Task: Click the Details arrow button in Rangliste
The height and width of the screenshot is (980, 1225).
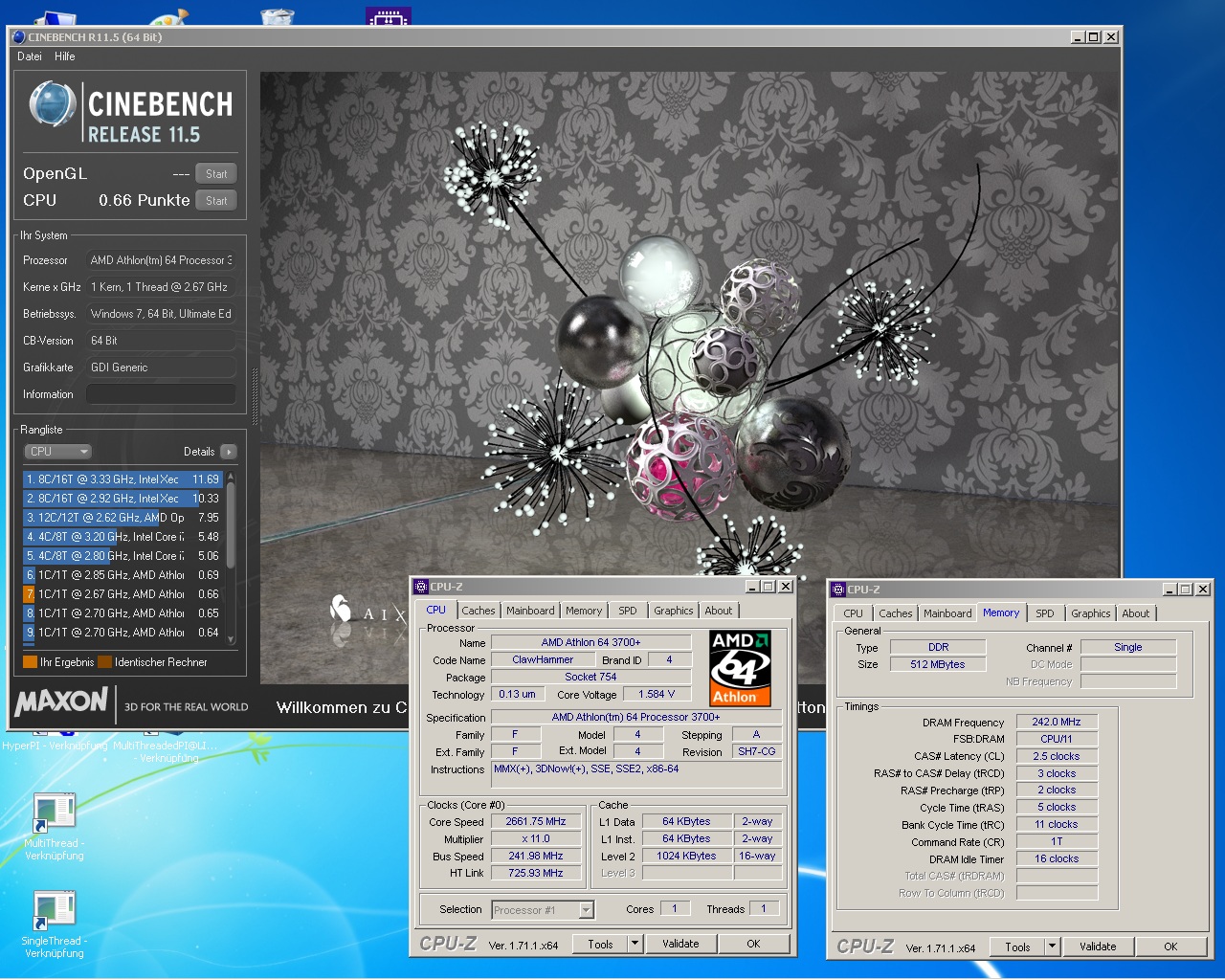Action: [x=228, y=452]
